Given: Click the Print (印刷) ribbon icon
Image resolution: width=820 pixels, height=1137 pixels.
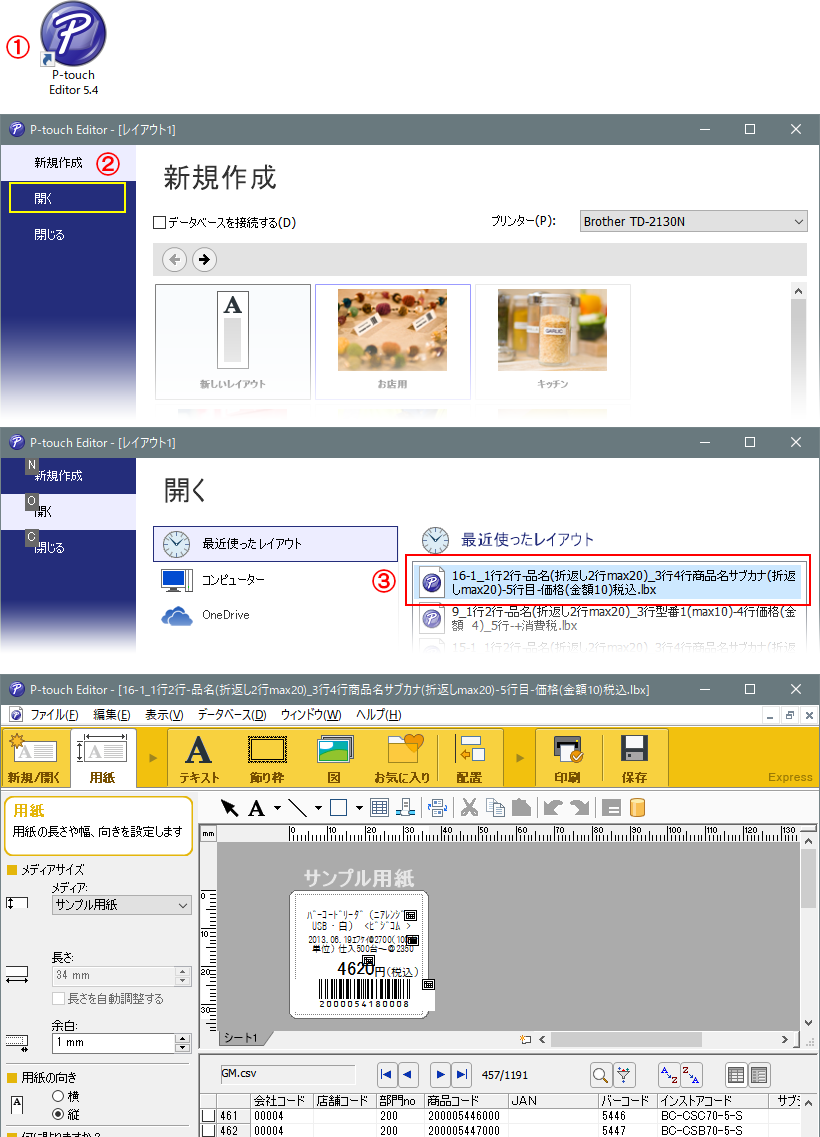Looking at the screenshot, I should pos(567,758).
